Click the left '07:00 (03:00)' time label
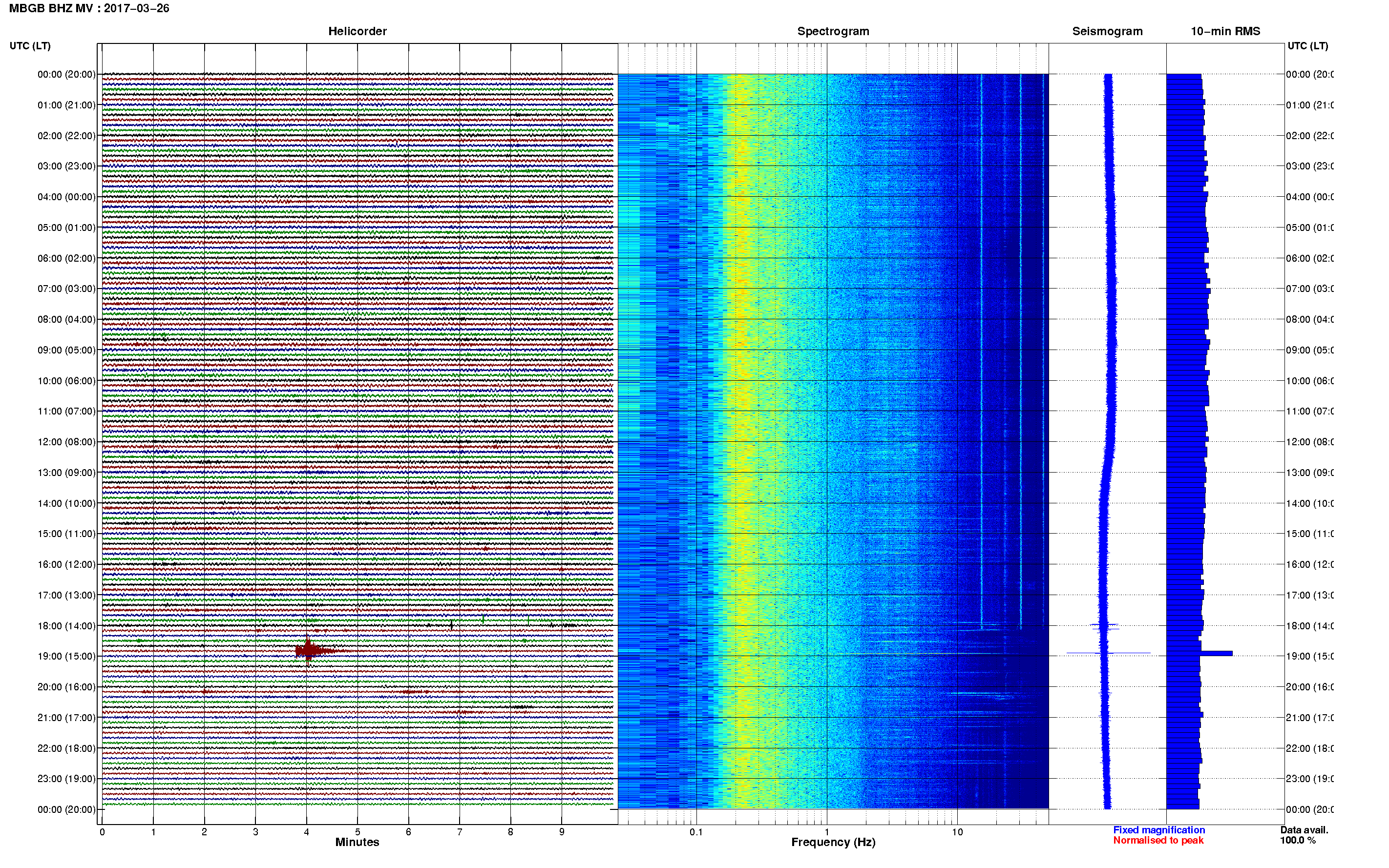 [x=66, y=288]
